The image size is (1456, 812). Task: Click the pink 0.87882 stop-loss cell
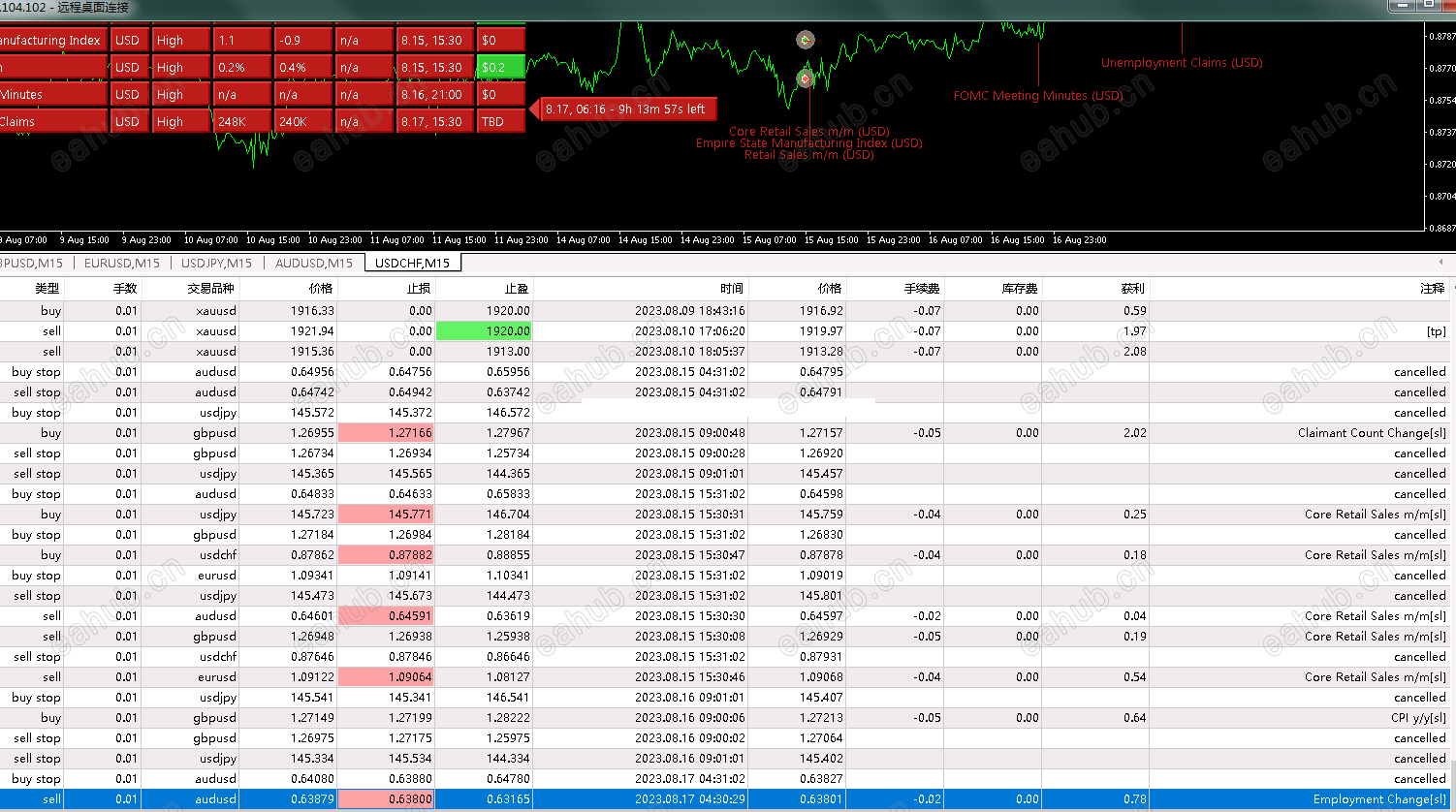(386, 554)
